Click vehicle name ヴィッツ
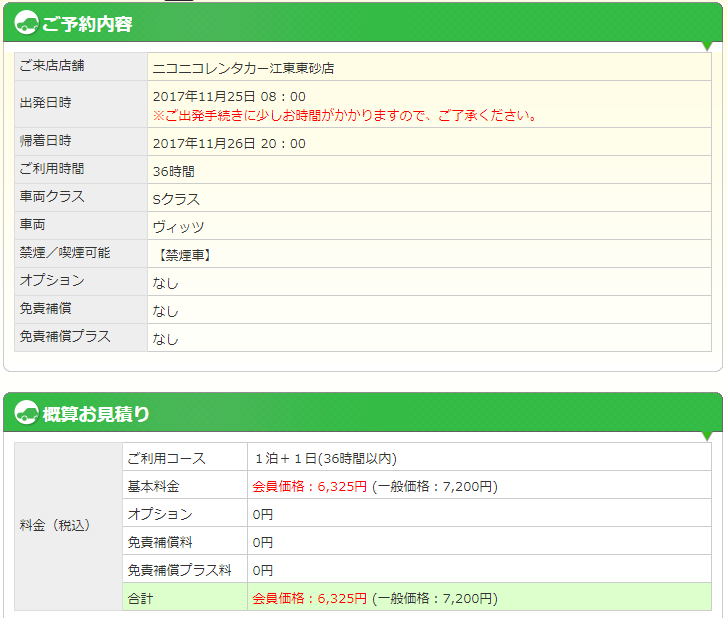The height and width of the screenshot is (618, 727). coord(179,227)
